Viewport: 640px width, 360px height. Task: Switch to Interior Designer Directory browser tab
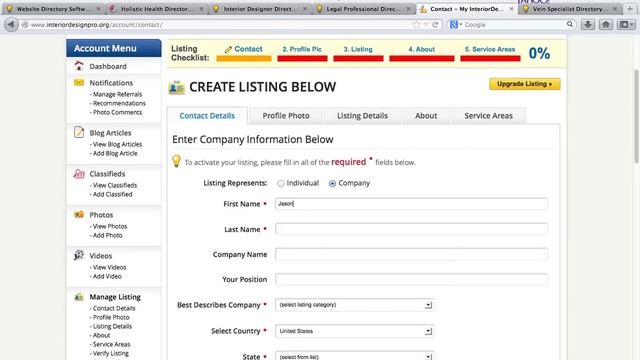(x=260, y=9)
